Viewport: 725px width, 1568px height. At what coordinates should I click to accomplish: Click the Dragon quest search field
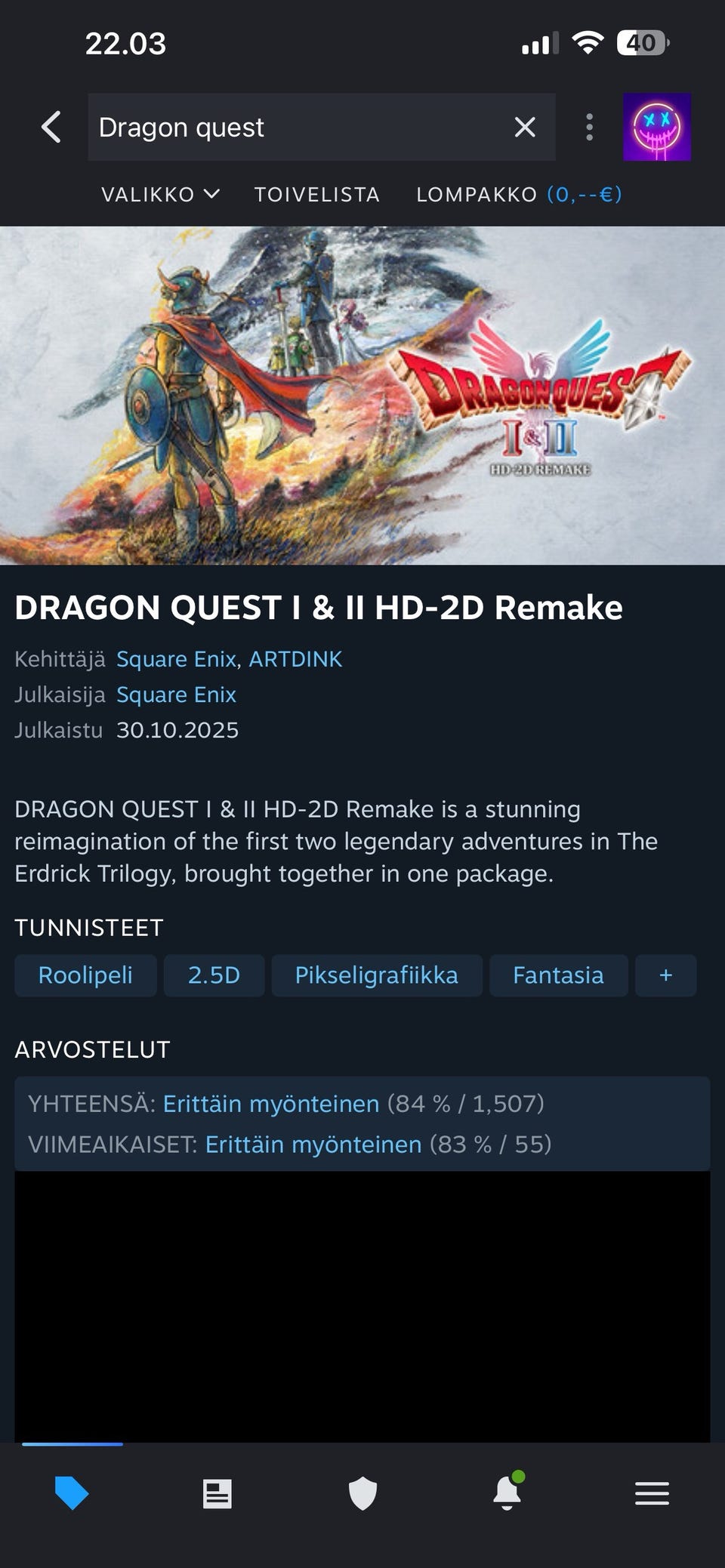[x=298, y=127]
